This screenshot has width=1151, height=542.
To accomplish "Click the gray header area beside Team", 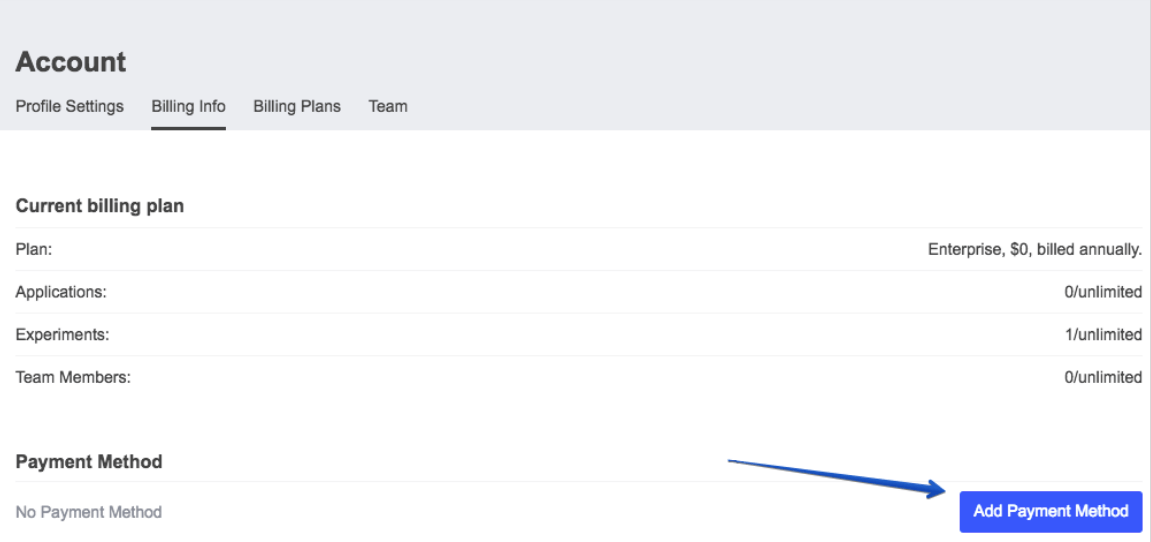I will point(778,106).
